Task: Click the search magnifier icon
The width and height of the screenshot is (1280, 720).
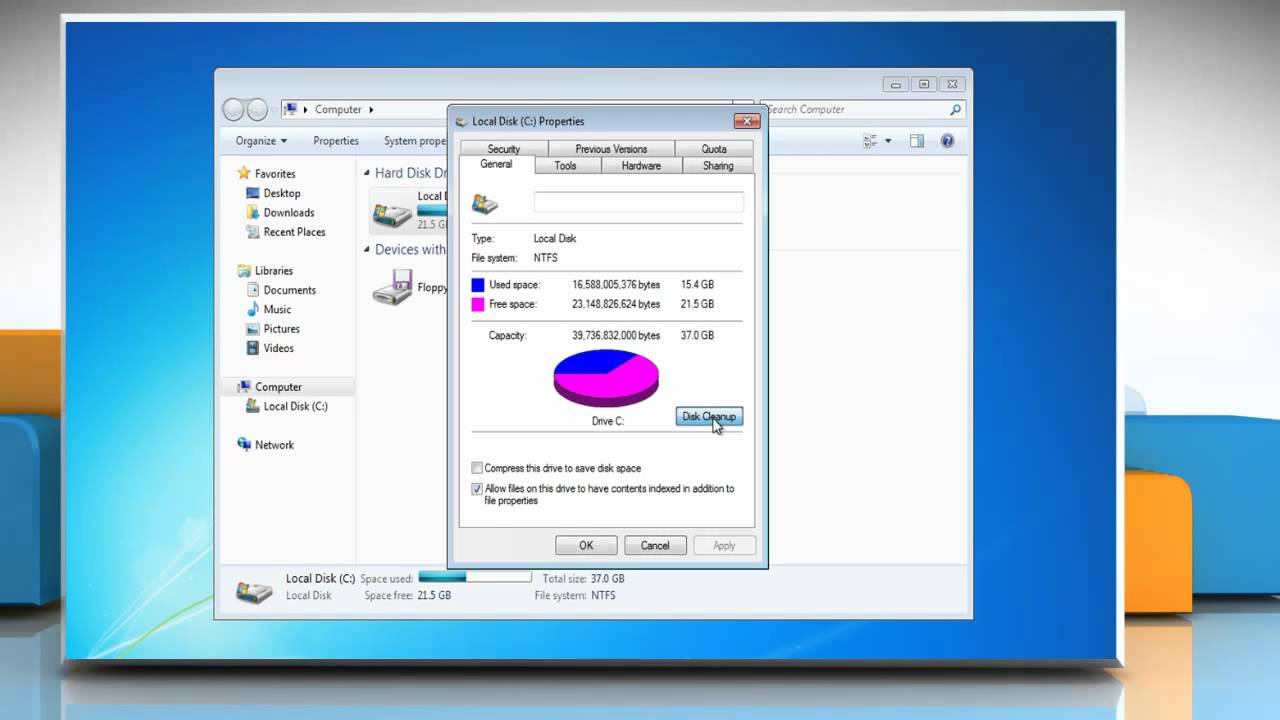Action: tap(955, 110)
